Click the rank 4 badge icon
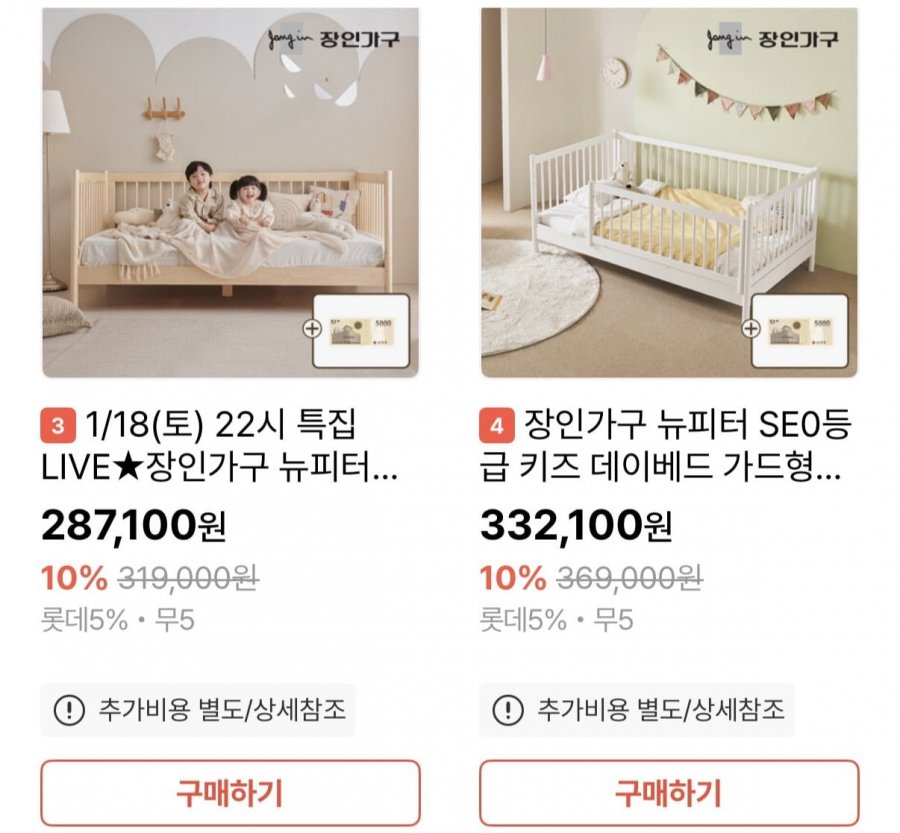 pos(497,427)
